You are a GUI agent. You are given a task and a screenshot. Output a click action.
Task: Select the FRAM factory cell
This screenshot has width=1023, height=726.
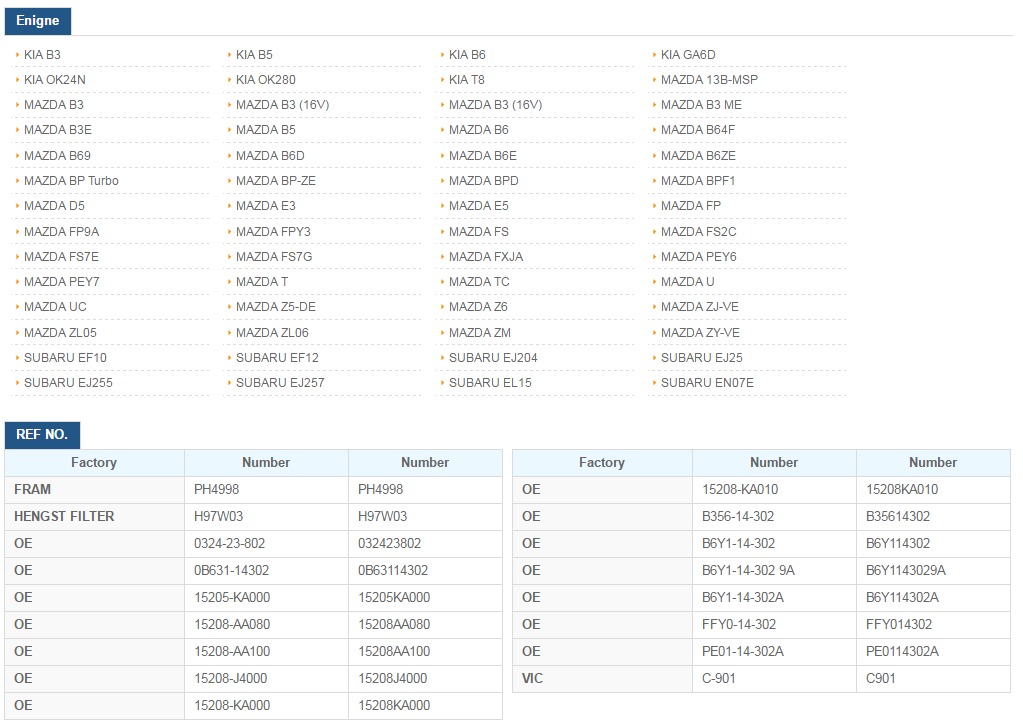click(95, 489)
